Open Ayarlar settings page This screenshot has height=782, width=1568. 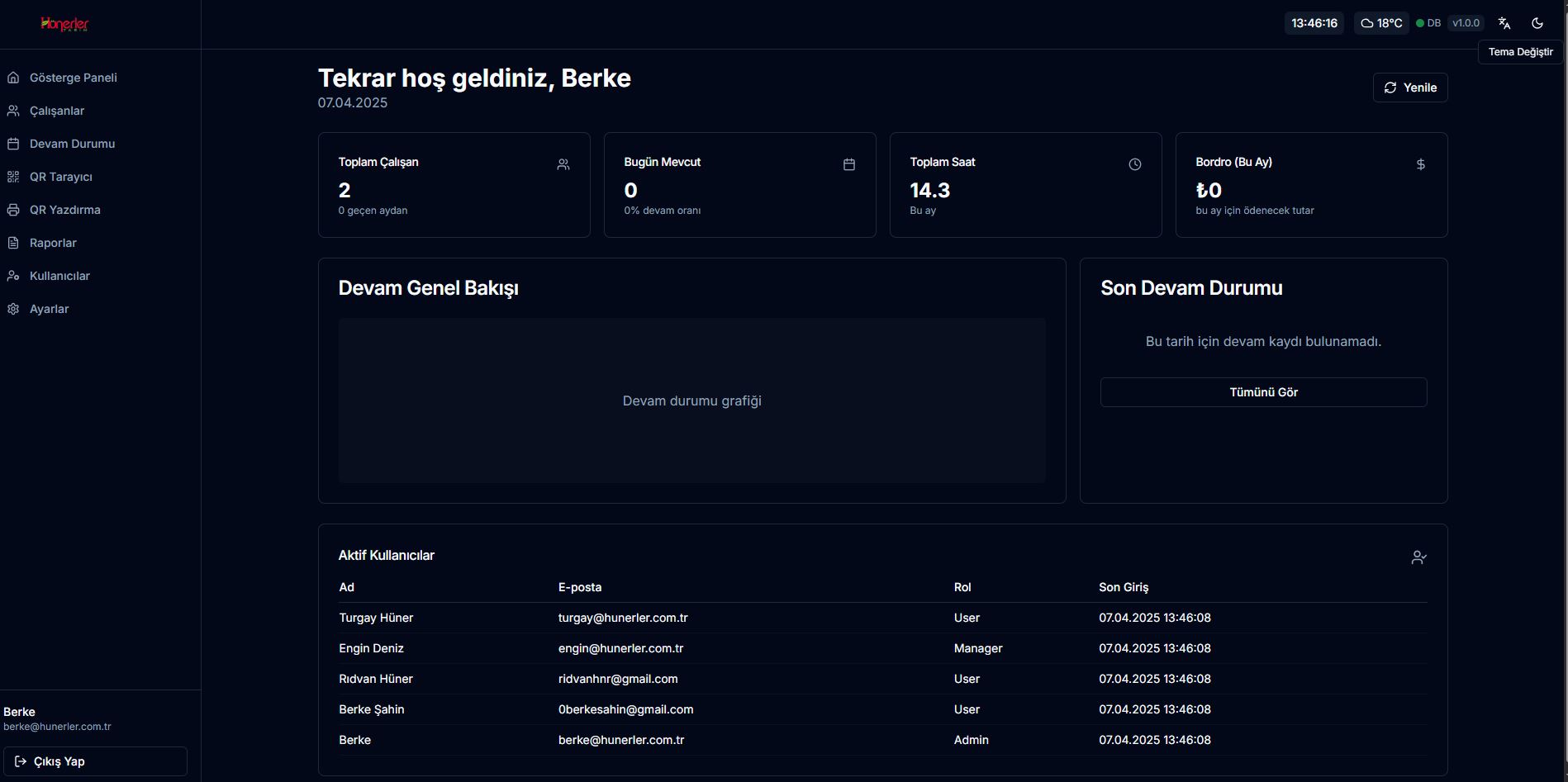(x=49, y=309)
